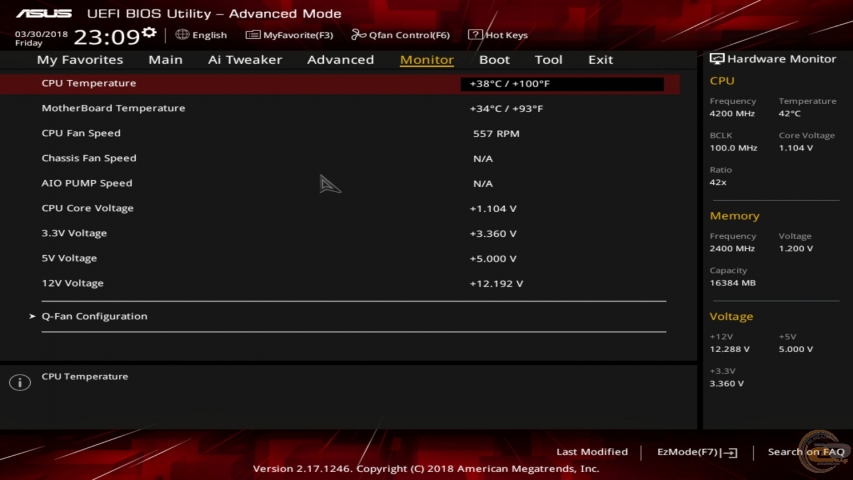Click the Voltage heading in Hardware Monitor
The width and height of the screenshot is (853, 480).
click(x=731, y=317)
